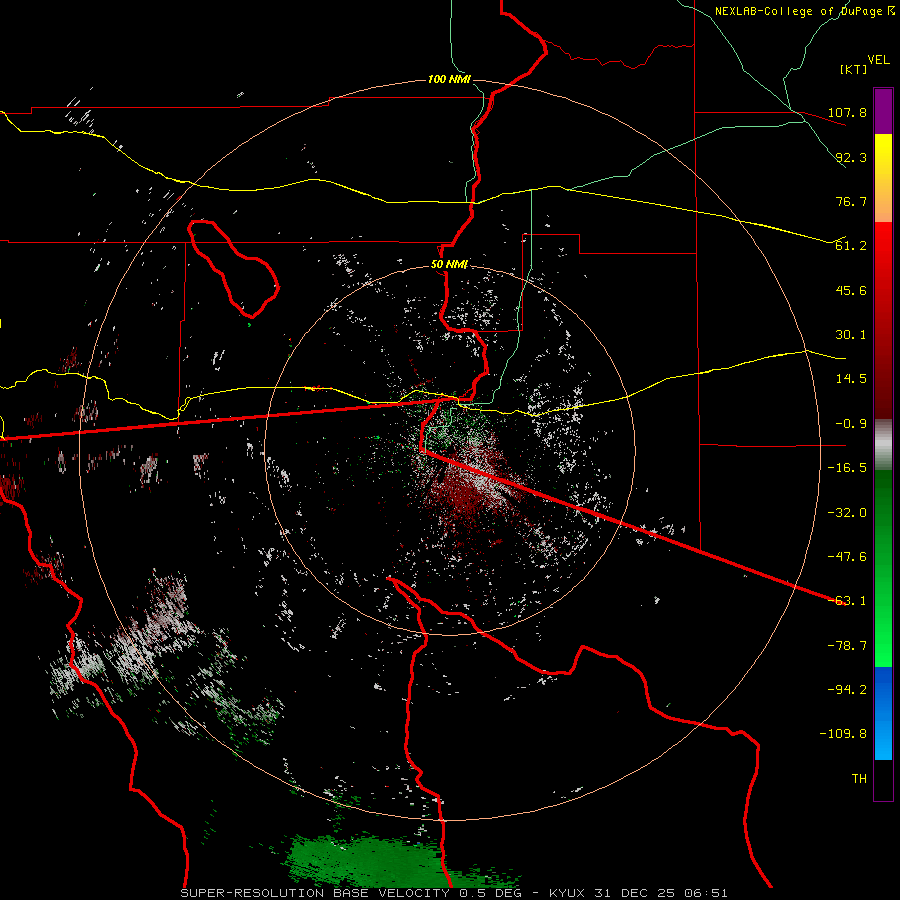Click the 61.2 velocity scale value

coord(851,246)
